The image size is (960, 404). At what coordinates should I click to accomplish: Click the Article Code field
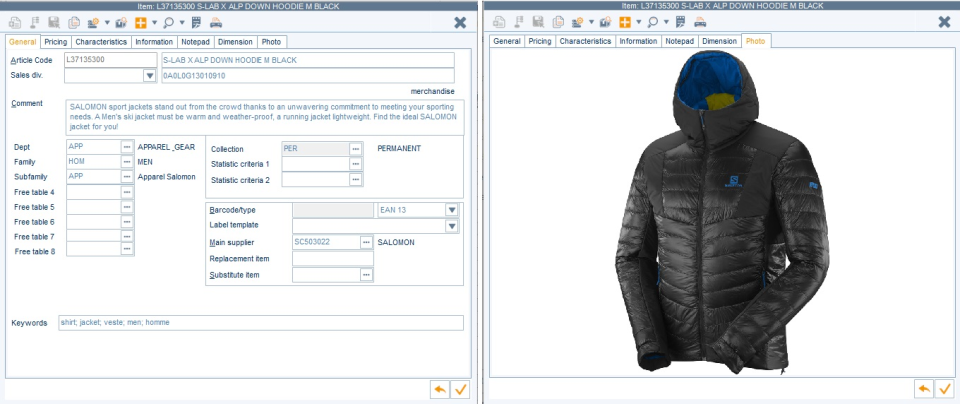pos(96,60)
